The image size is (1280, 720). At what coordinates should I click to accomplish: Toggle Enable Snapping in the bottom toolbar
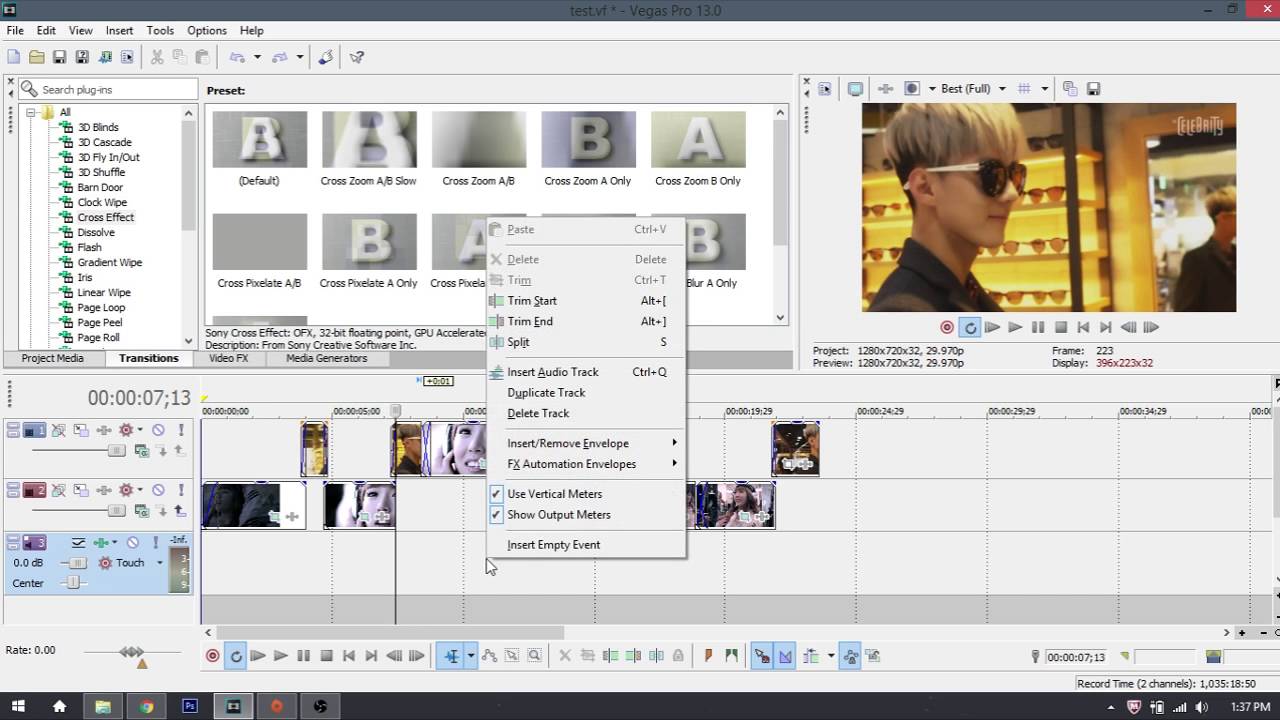click(x=762, y=656)
